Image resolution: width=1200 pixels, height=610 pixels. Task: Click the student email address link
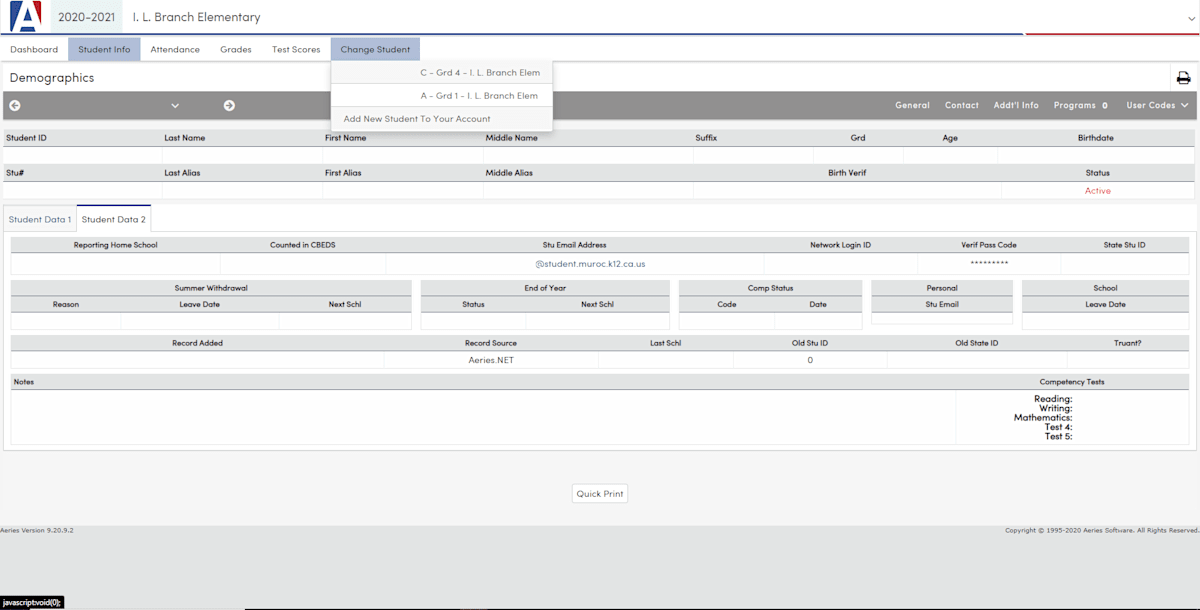[590, 264]
